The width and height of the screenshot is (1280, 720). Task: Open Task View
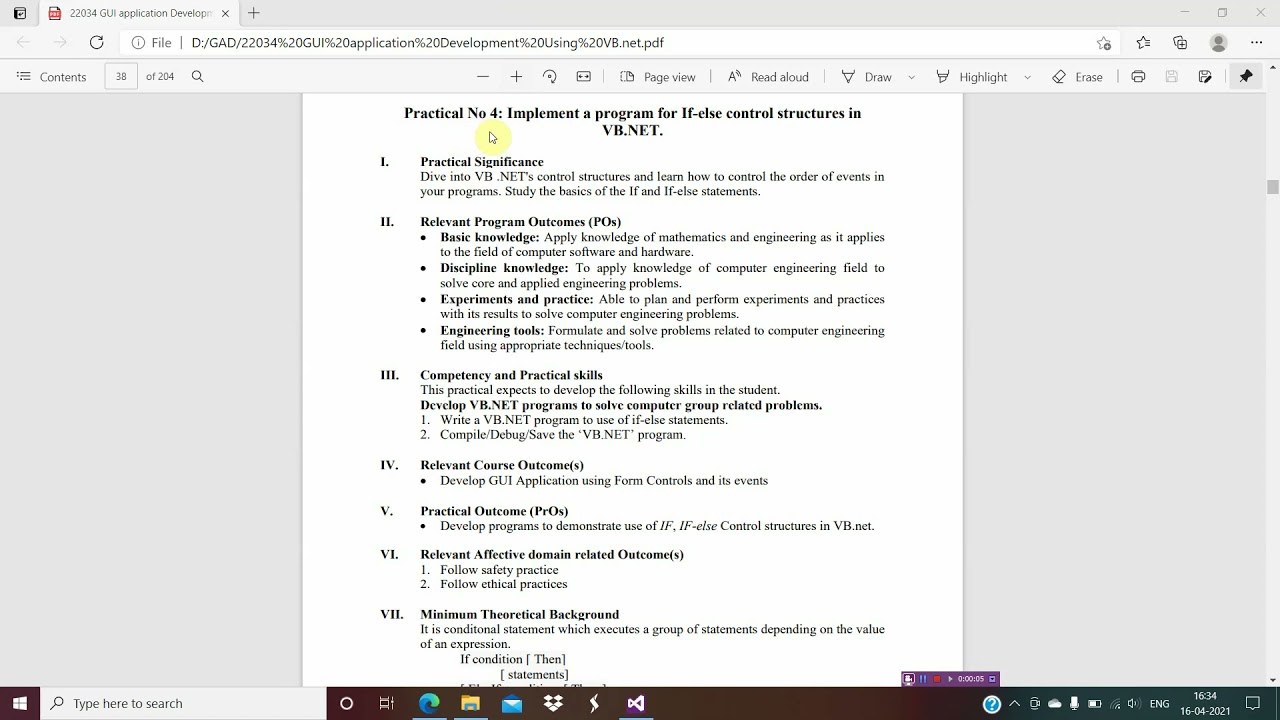point(387,703)
